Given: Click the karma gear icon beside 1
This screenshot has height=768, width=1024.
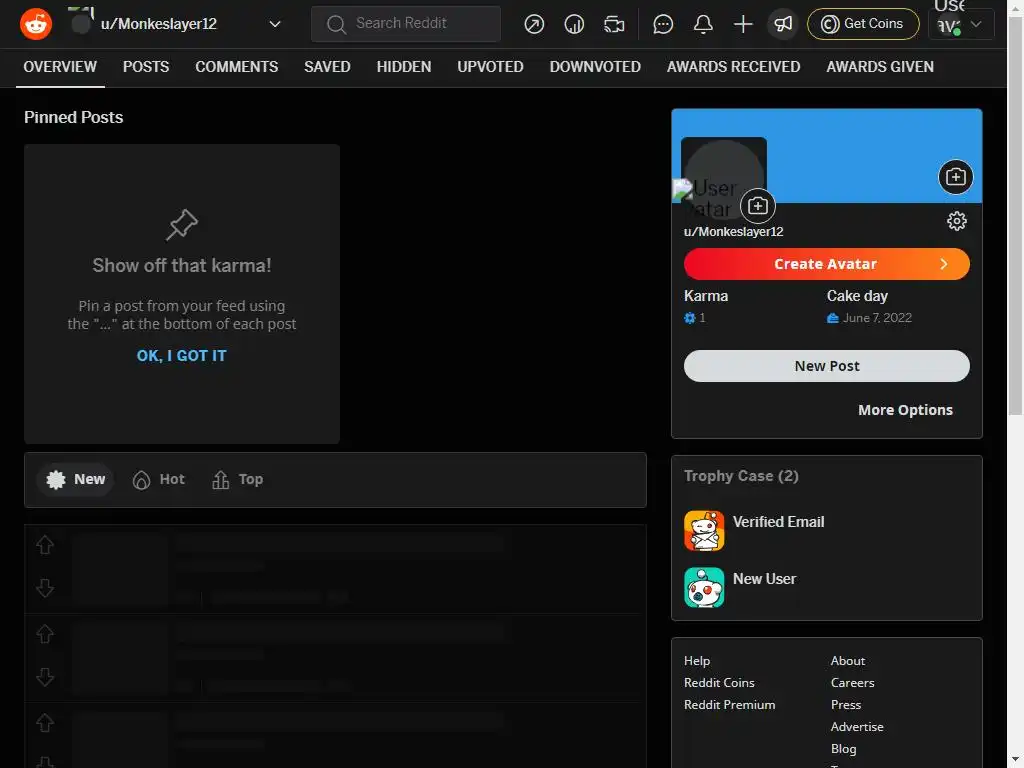Looking at the screenshot, I should coord(690,318).
